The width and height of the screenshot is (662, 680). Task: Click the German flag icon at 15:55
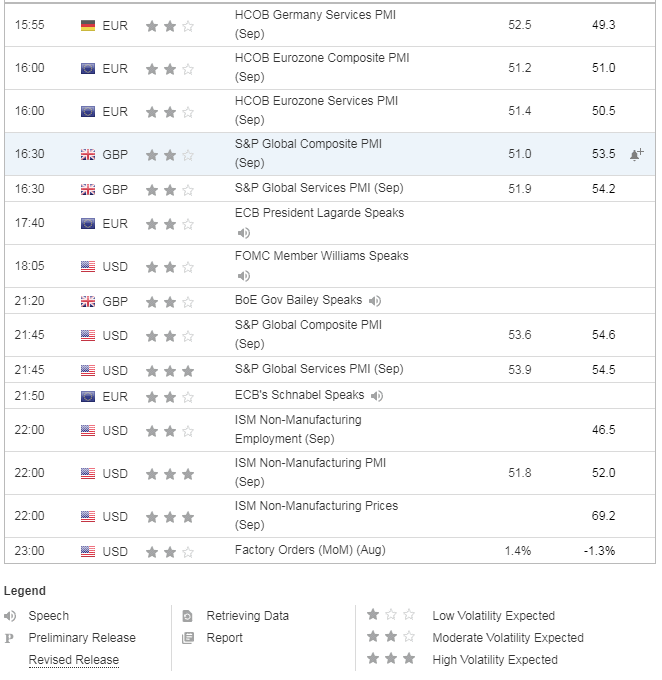coord(88,26)
